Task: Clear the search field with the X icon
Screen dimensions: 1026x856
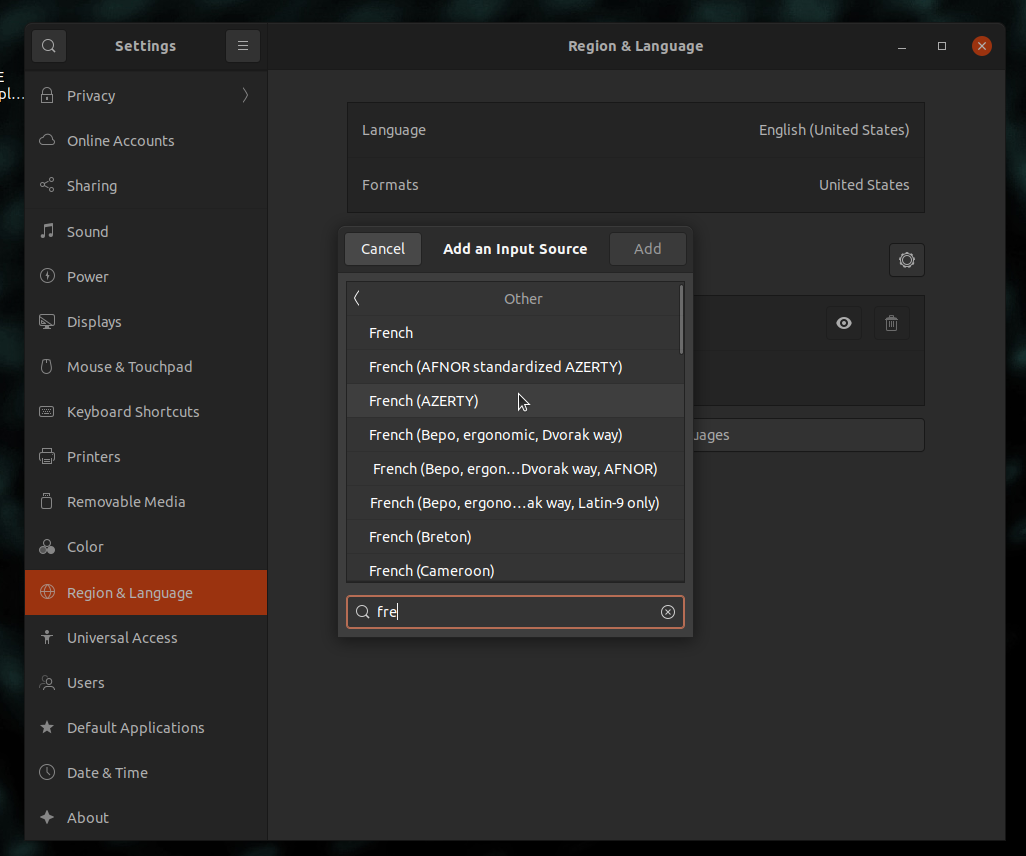Action: click(668, 612)
